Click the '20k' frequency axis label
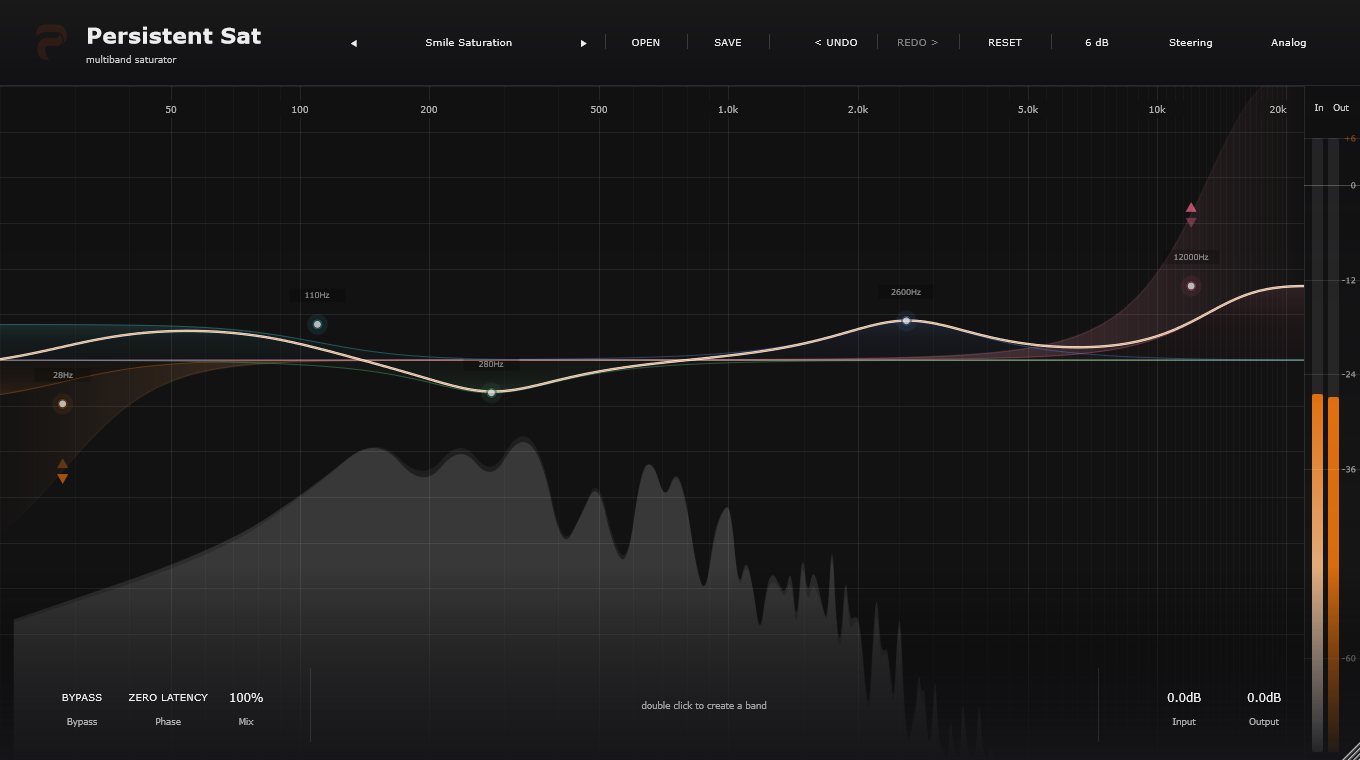Viewport: 1360px width, 760px height. pos(1278,109)
